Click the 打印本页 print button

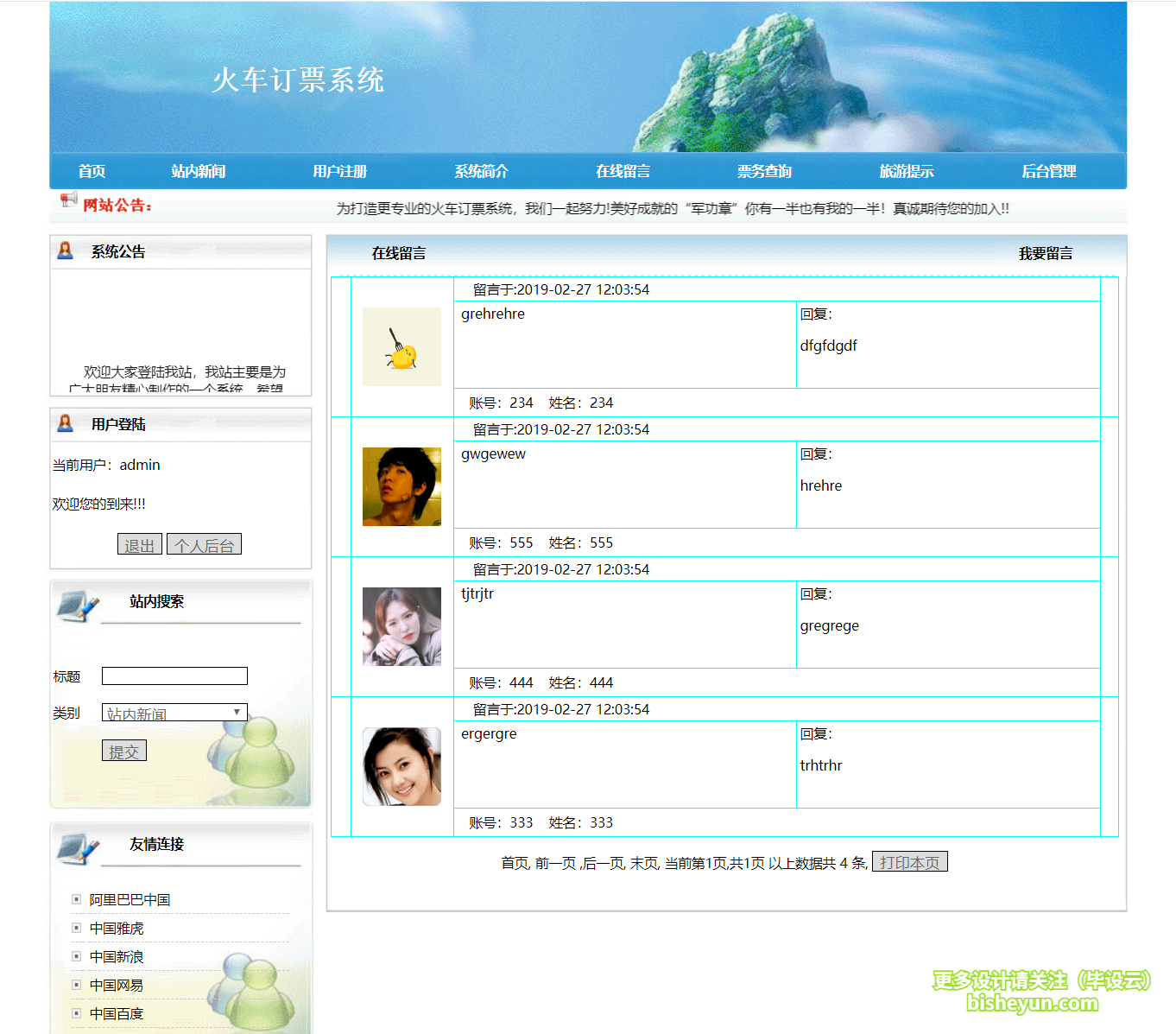click(909, 860)
